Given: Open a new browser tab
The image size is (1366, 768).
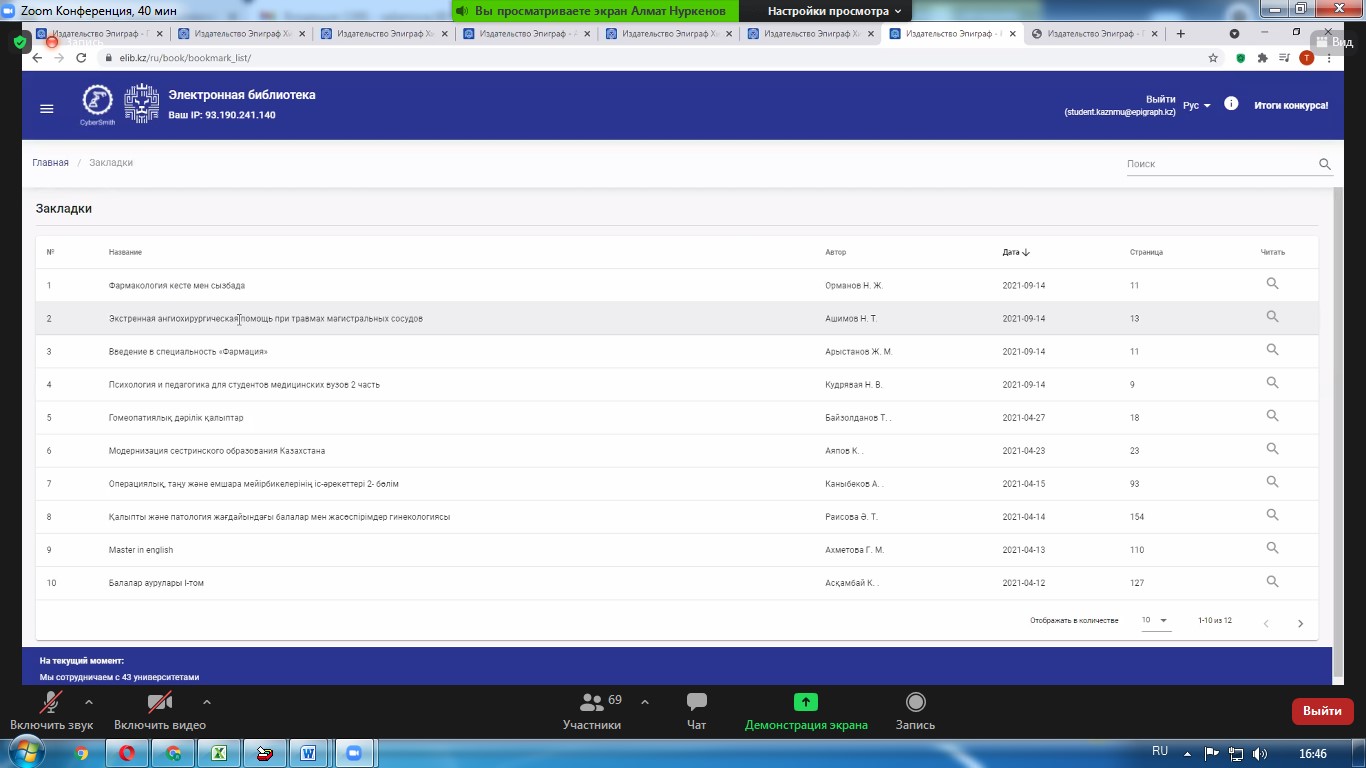Looking at the screenshot, I should pyautogui.click(x=1181, y=34).
